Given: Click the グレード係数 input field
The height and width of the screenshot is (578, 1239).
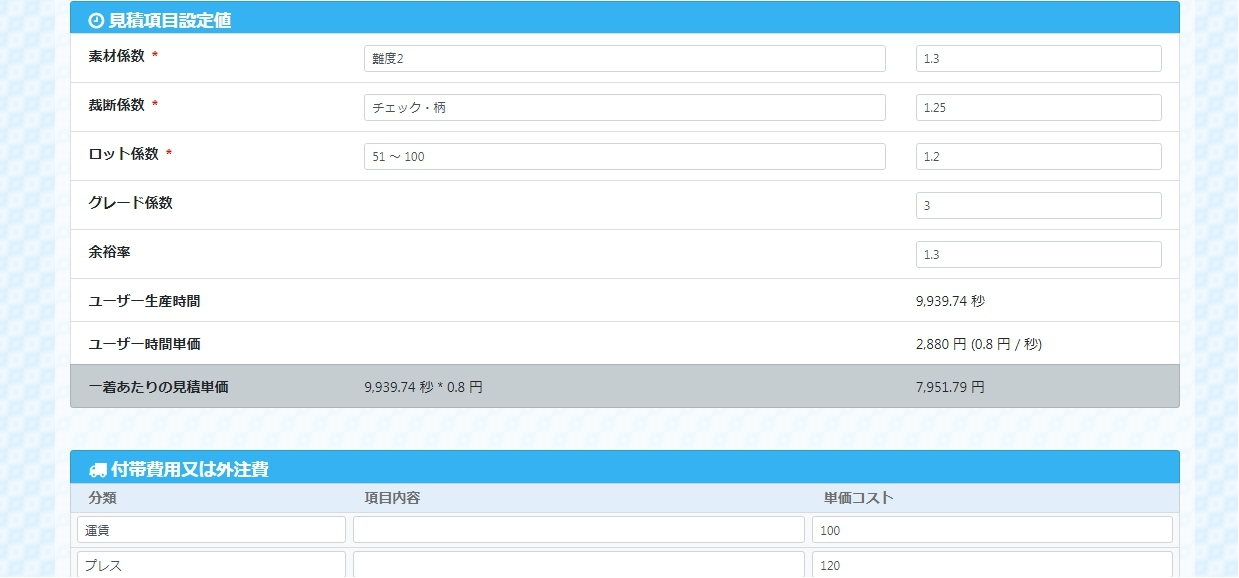Looking at the screenshot, I should [x=1038, y=206].
